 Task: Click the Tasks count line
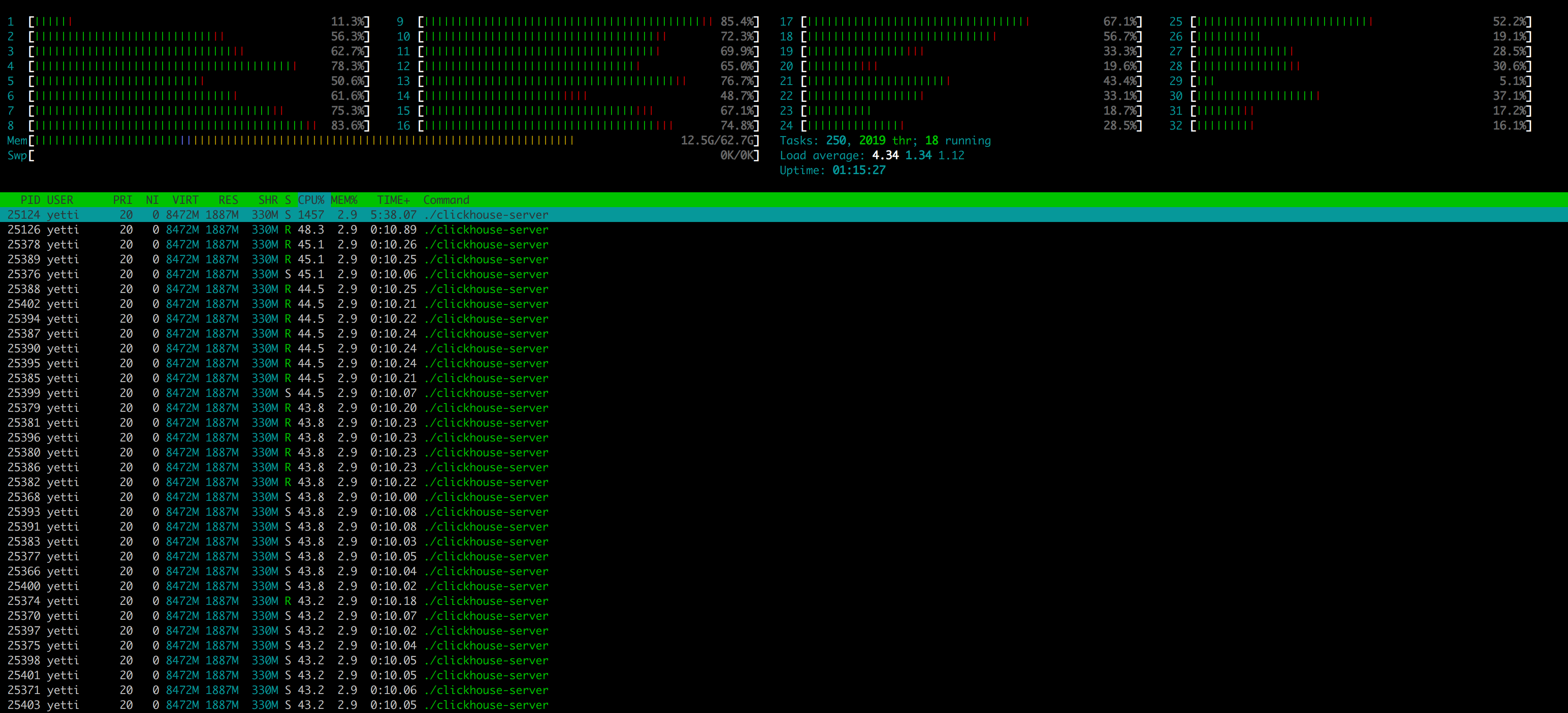pyautogui.click(x=885, y=141)
